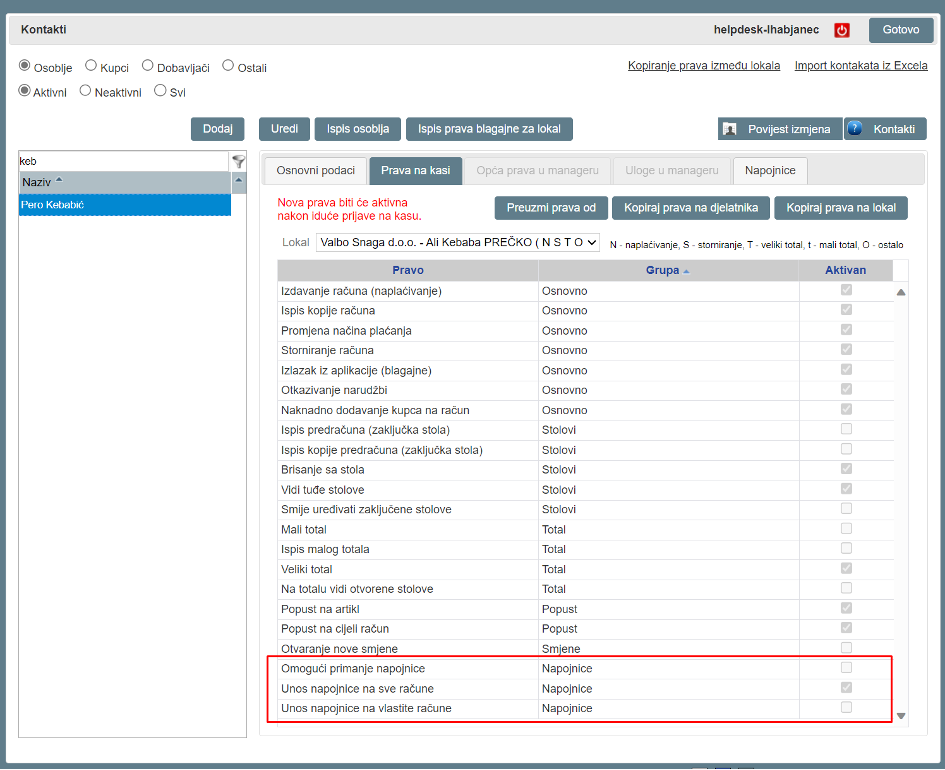Click contact list scroll-up arrow
The width and height of the screenshot is (945, 770).
click(x=239, y=182)
